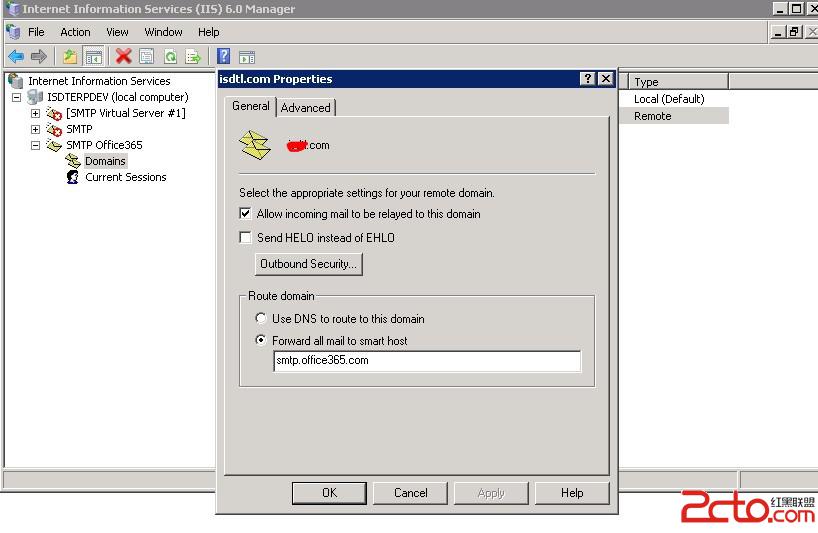818x533 pixels.
Task: Click the Outbound Security button
Action: tap(308, 264)
